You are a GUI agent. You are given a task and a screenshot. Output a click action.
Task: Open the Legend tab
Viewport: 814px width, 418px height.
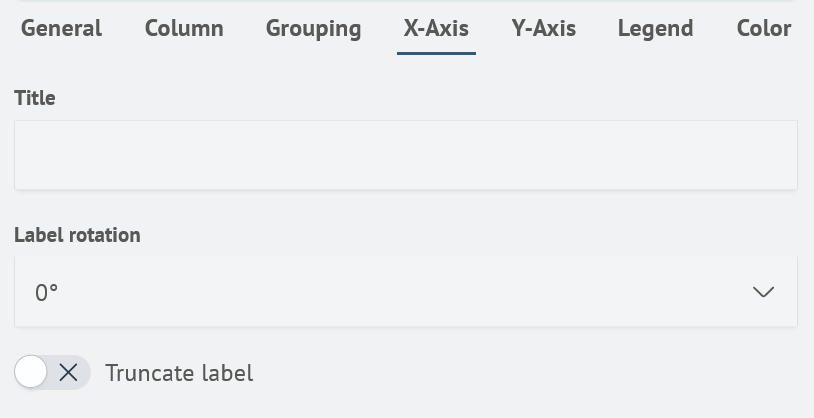[655, 28]
